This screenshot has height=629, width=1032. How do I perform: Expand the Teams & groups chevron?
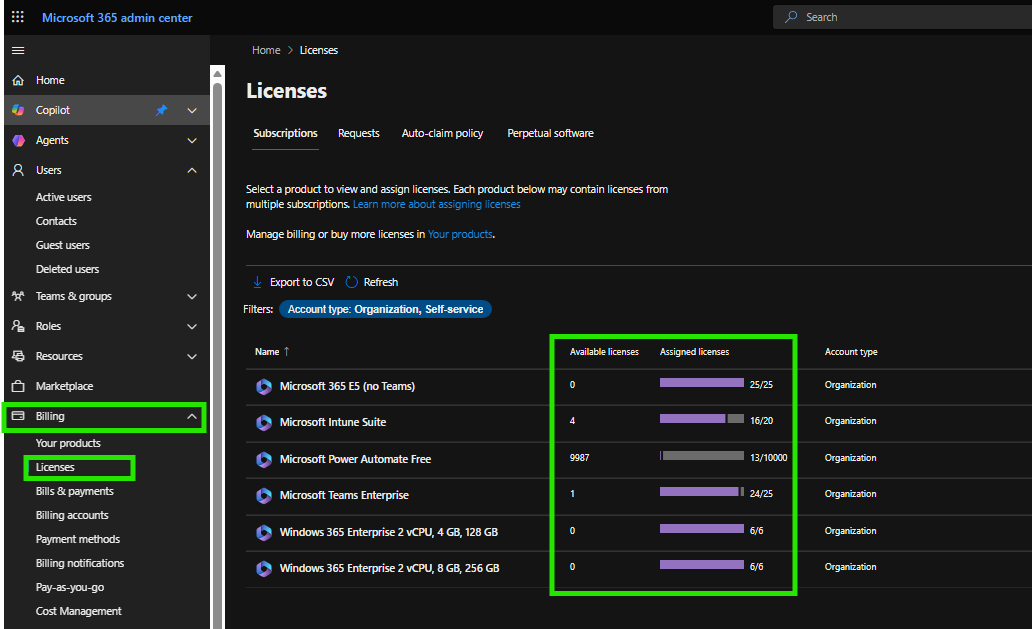[x=192, y=296]
